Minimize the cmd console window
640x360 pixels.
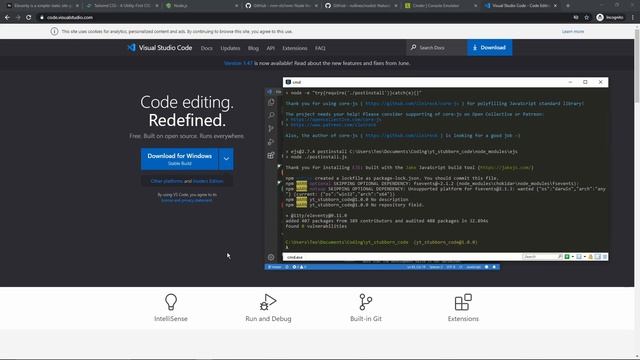click(570, 82)
